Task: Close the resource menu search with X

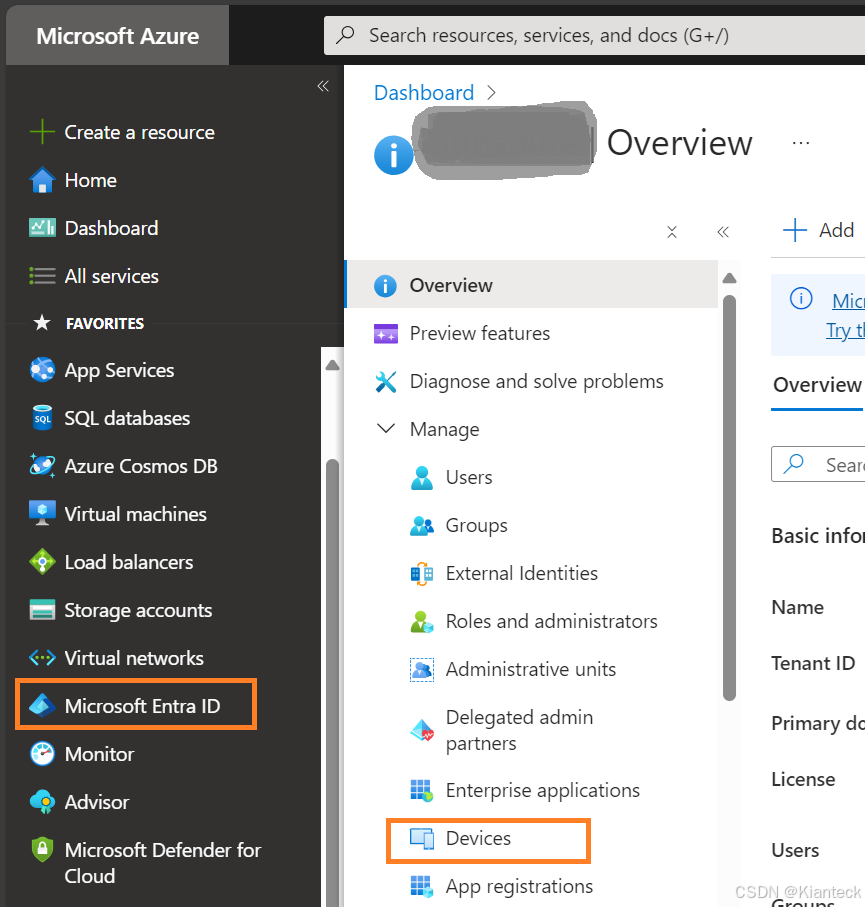Action: pos(672,232)
